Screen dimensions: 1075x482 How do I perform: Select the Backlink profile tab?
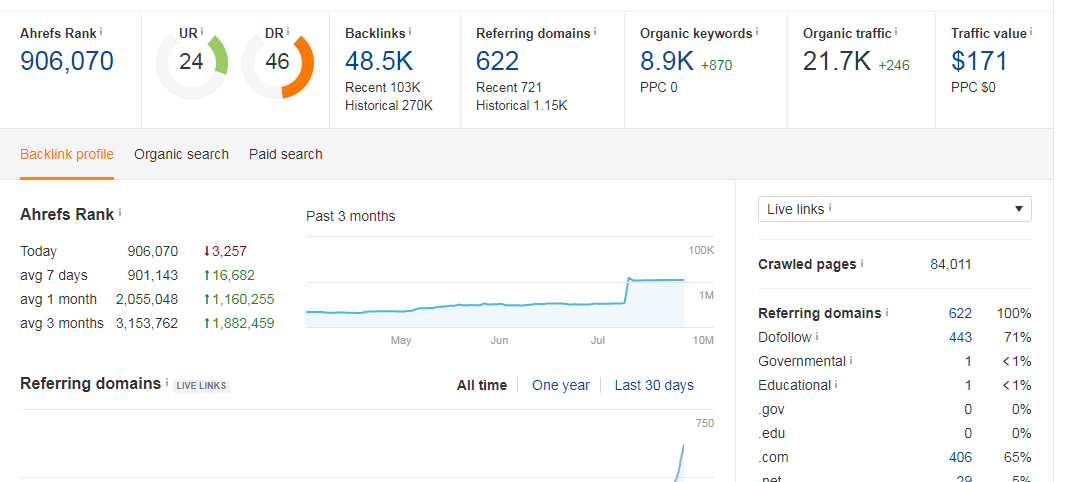point(67,154)
